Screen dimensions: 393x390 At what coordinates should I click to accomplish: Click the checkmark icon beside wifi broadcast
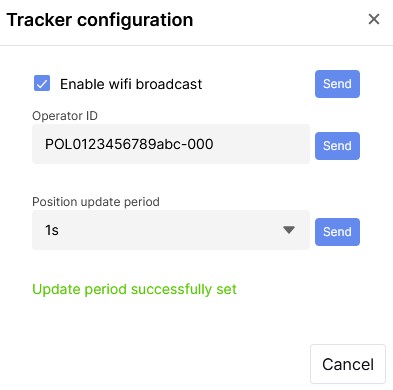42,83
